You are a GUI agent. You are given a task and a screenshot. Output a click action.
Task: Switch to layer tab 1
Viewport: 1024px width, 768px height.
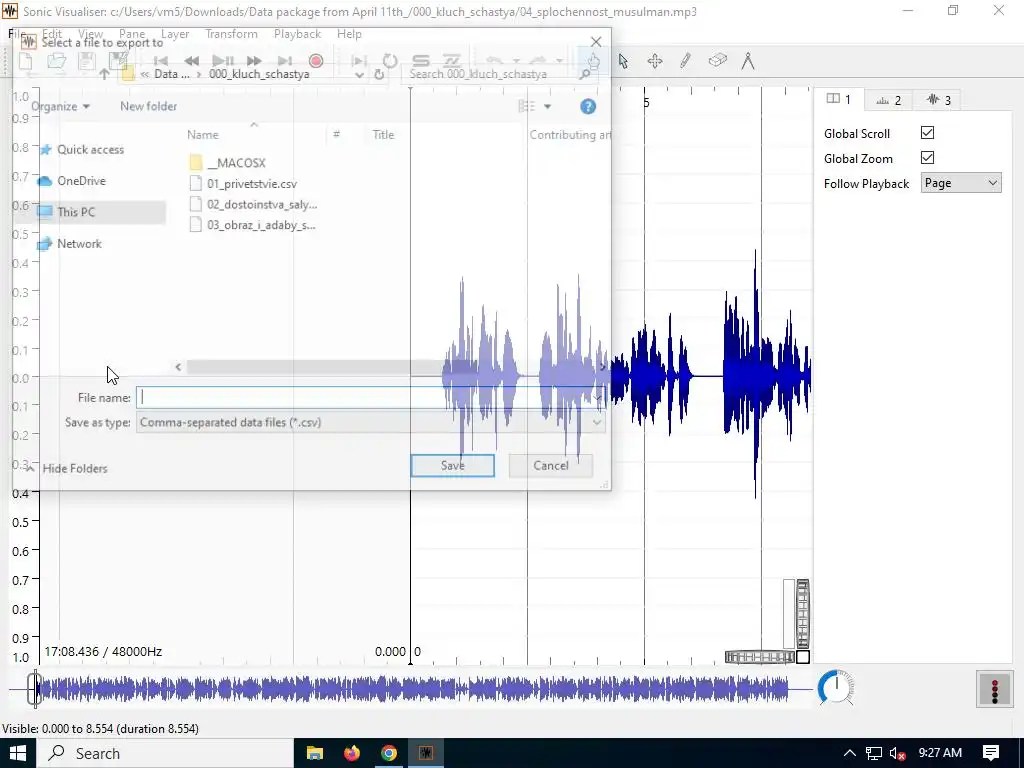[x=839, y=99]
